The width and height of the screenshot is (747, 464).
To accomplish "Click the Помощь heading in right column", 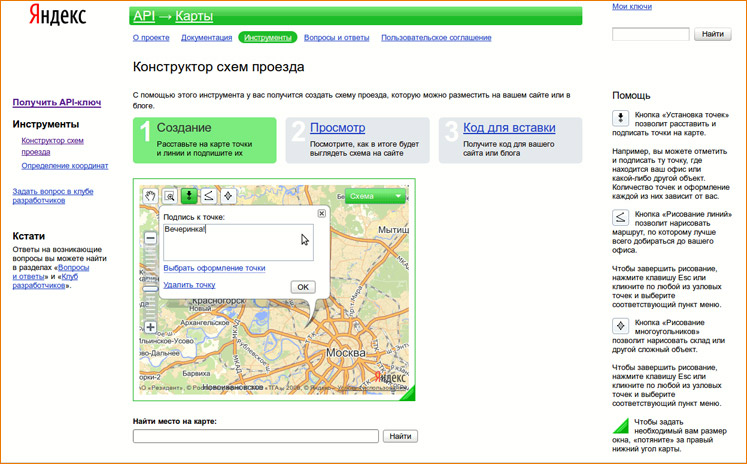I will click(x=631, y=95).
